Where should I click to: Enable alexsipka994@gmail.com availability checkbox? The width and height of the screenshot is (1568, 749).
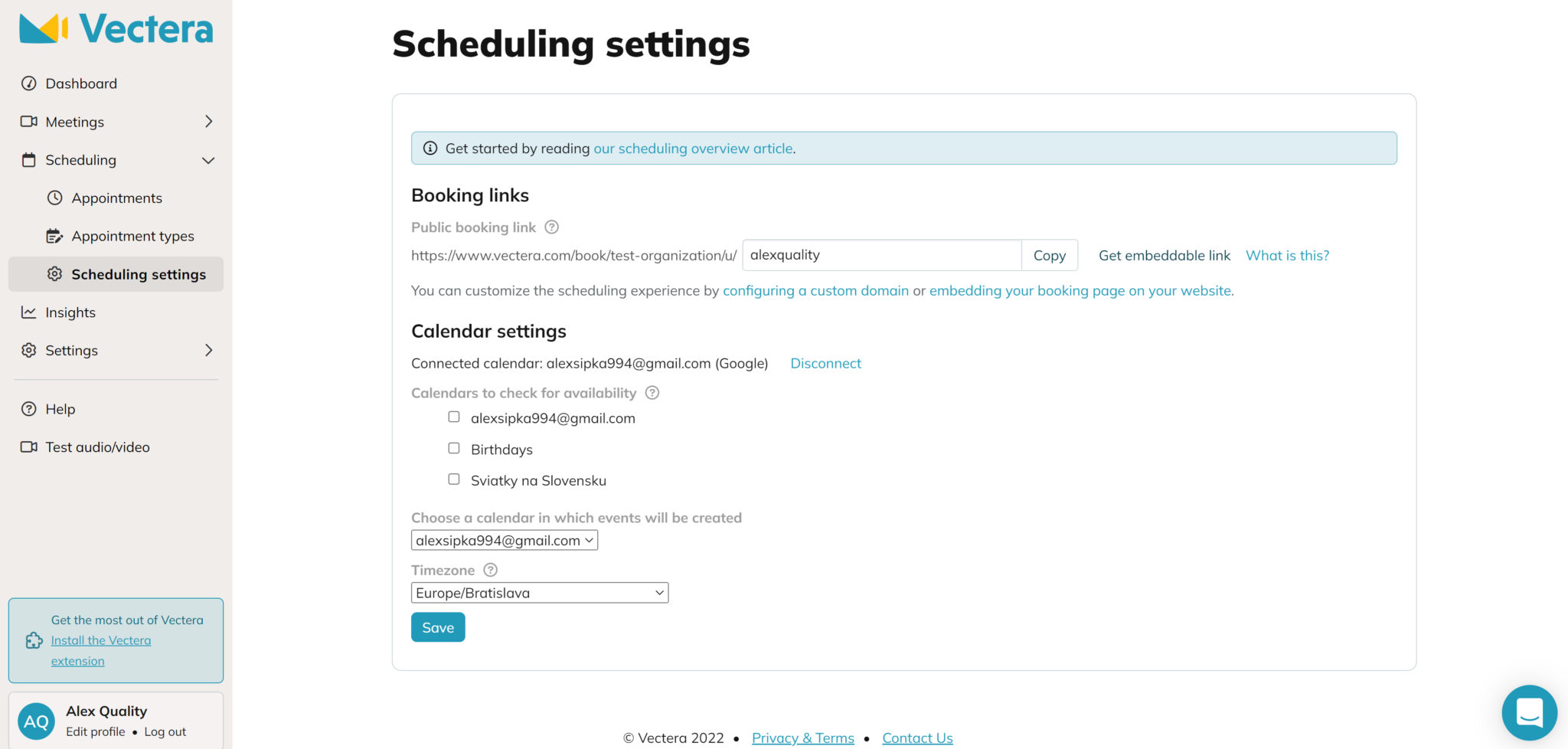tap(454, 417)
